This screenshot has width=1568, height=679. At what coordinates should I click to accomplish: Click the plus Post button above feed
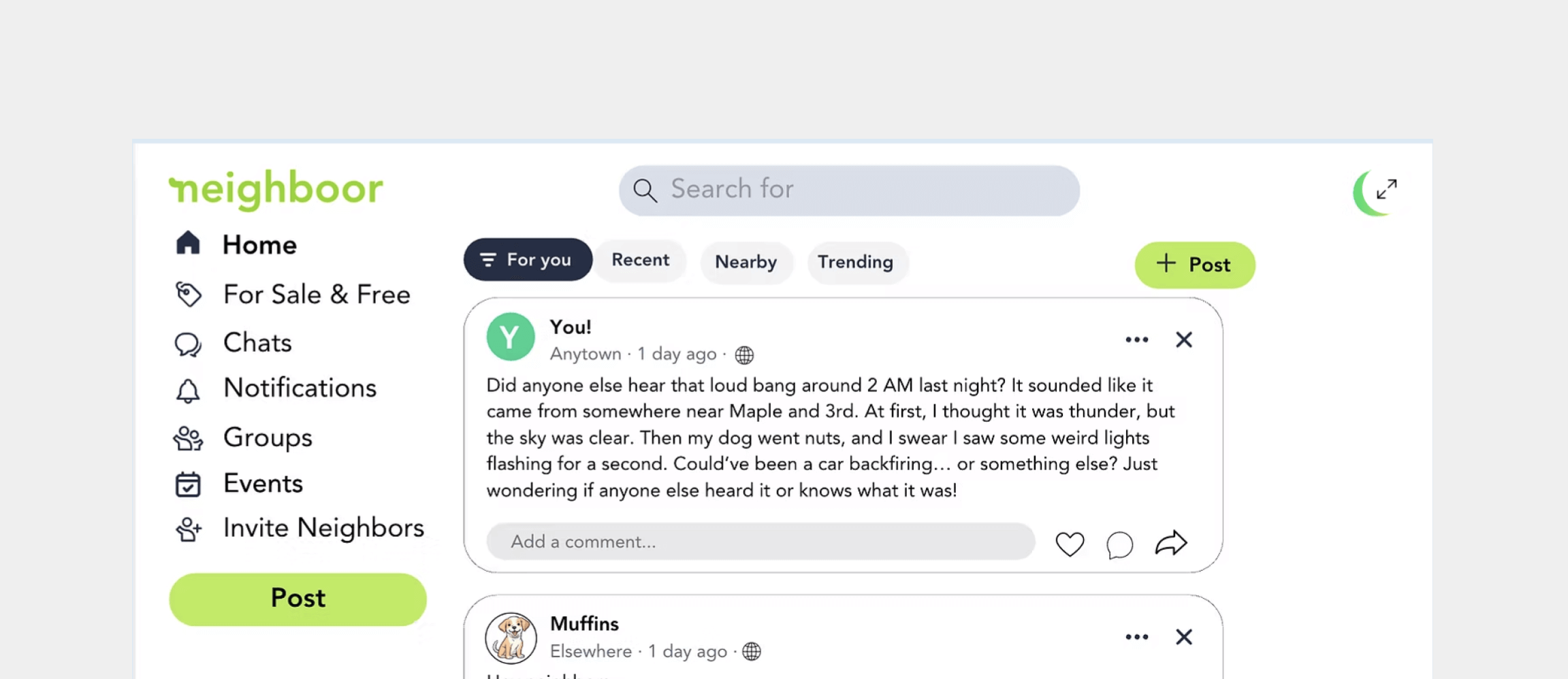click(1194, 265)
